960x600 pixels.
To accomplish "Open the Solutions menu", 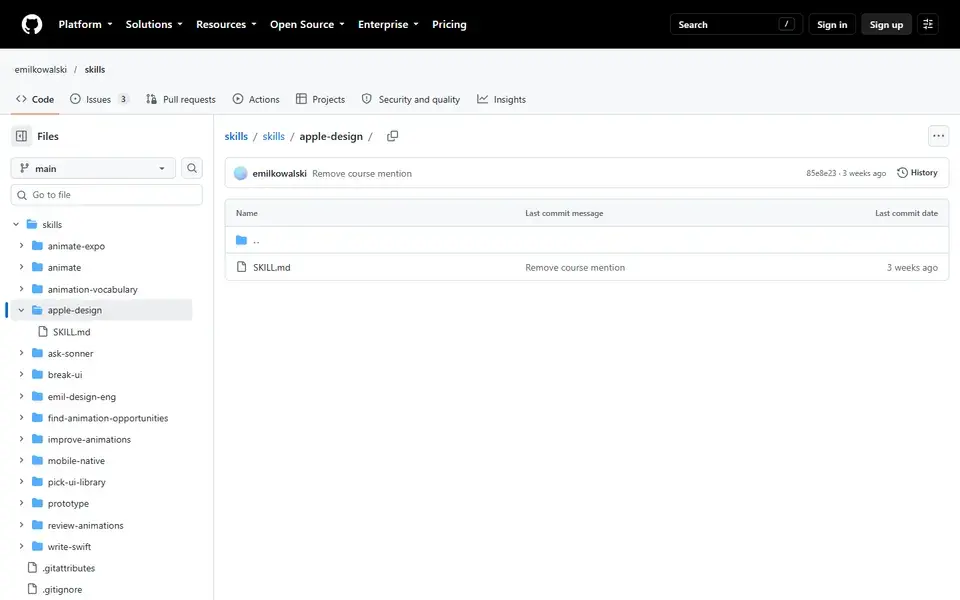I will point(154,24).
